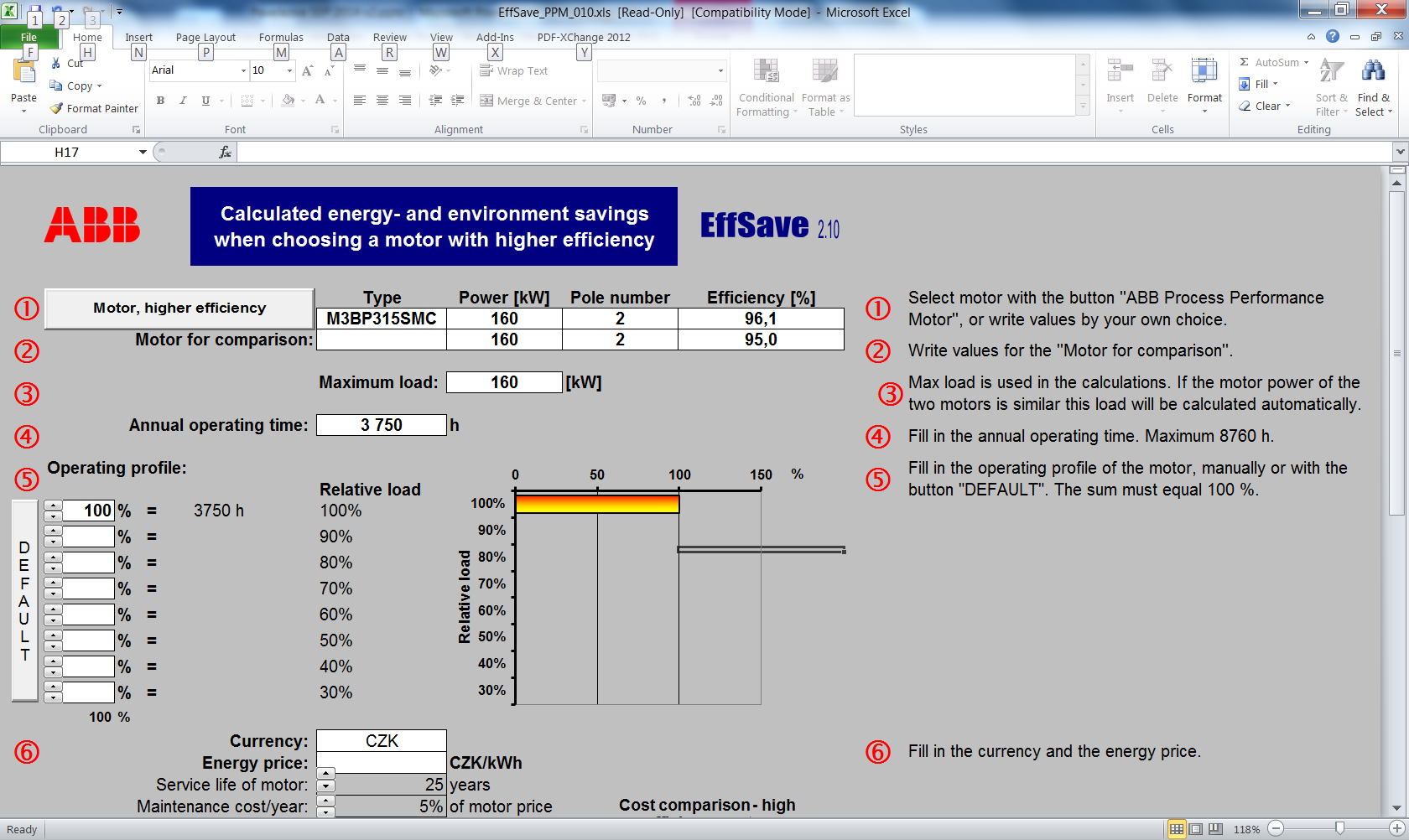Click Decrease Decimal icon
This screenshot has height=840, width=1409.
716,101
